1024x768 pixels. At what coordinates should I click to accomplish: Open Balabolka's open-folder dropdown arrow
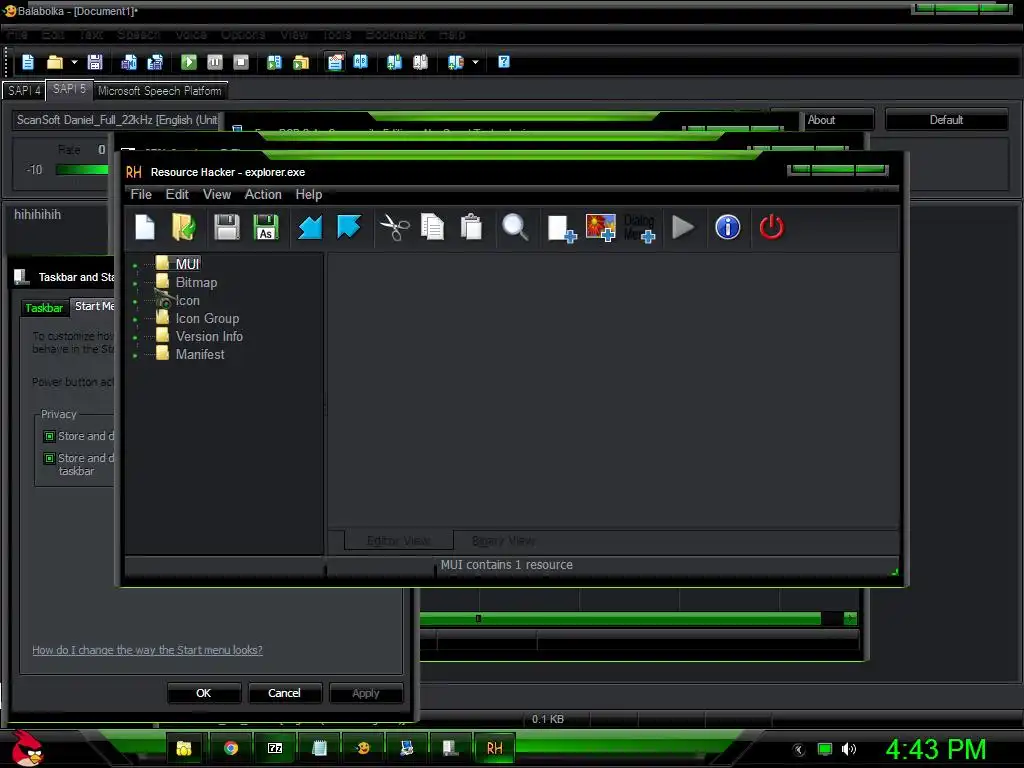click(74, 63)
